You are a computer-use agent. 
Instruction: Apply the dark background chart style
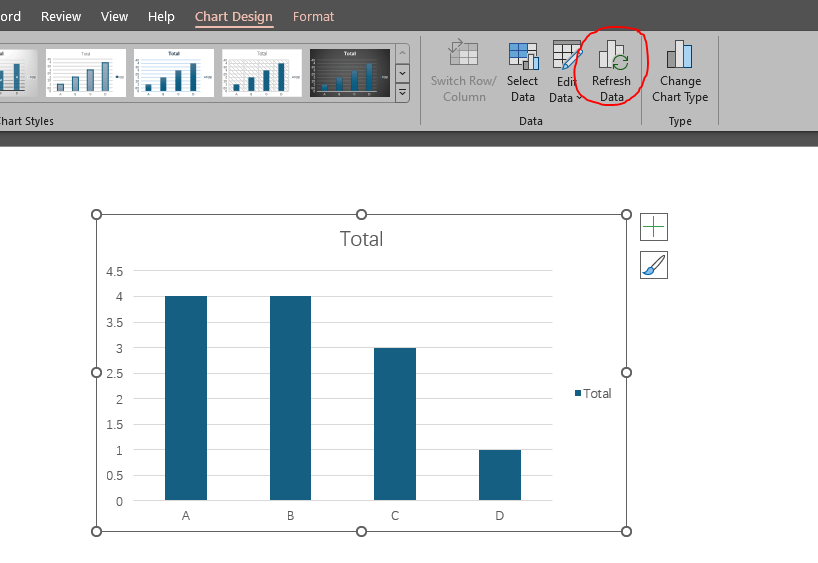(350, 73)
